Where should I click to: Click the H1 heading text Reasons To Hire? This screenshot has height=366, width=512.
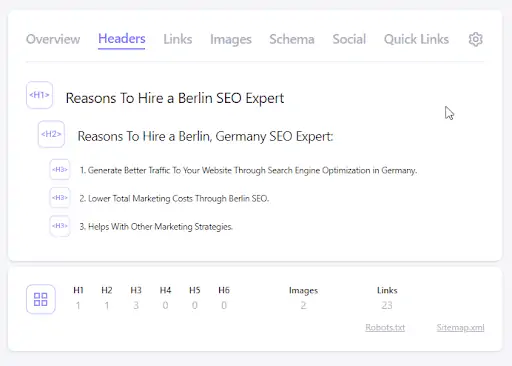pyautogui.click(x=175, y=98)
